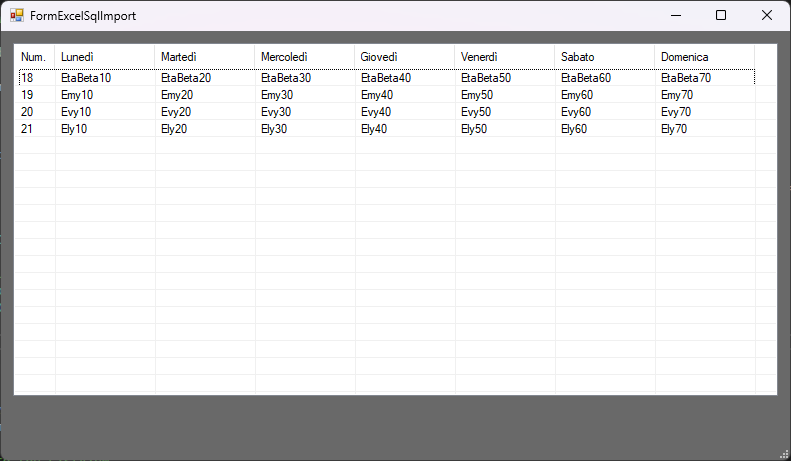Click the Num. column header
This screenshot has width=791, height=461.
pos(34,57)
